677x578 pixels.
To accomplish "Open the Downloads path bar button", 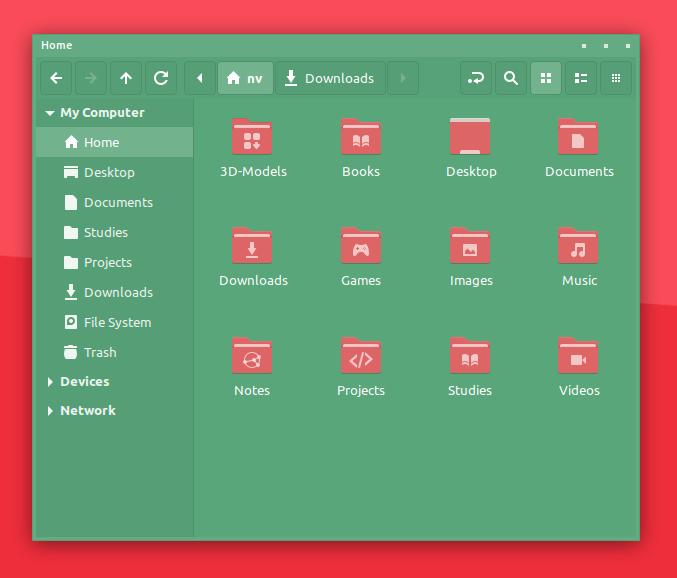I will pos(330,78).
